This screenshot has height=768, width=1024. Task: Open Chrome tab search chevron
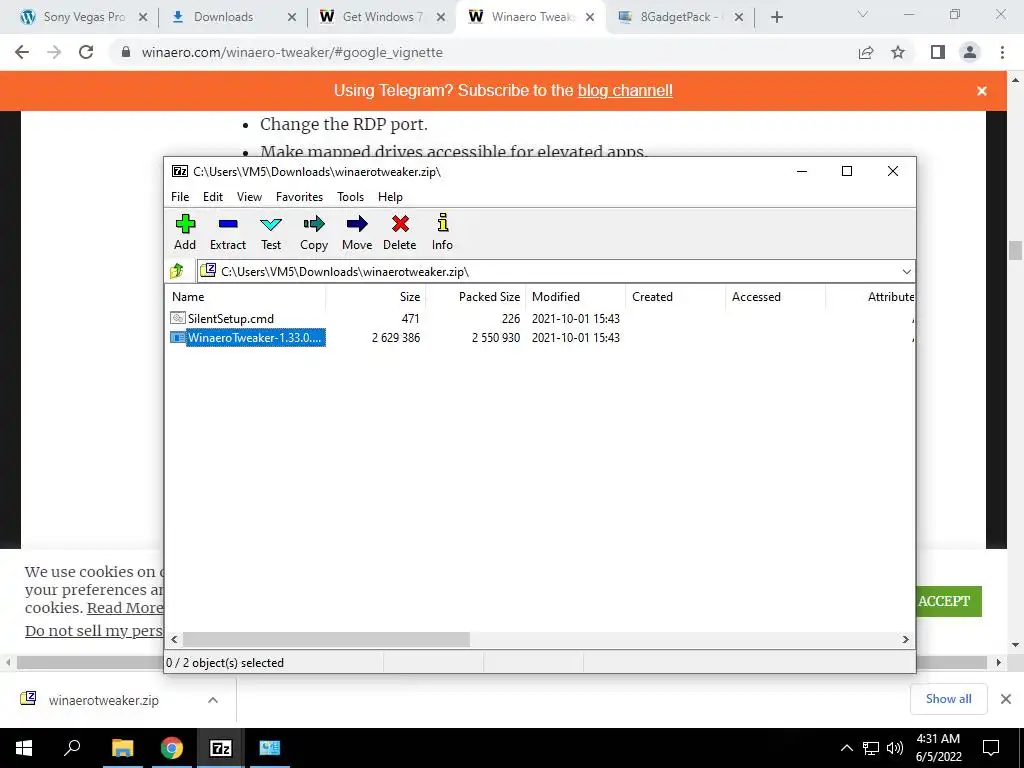(863, 15)
